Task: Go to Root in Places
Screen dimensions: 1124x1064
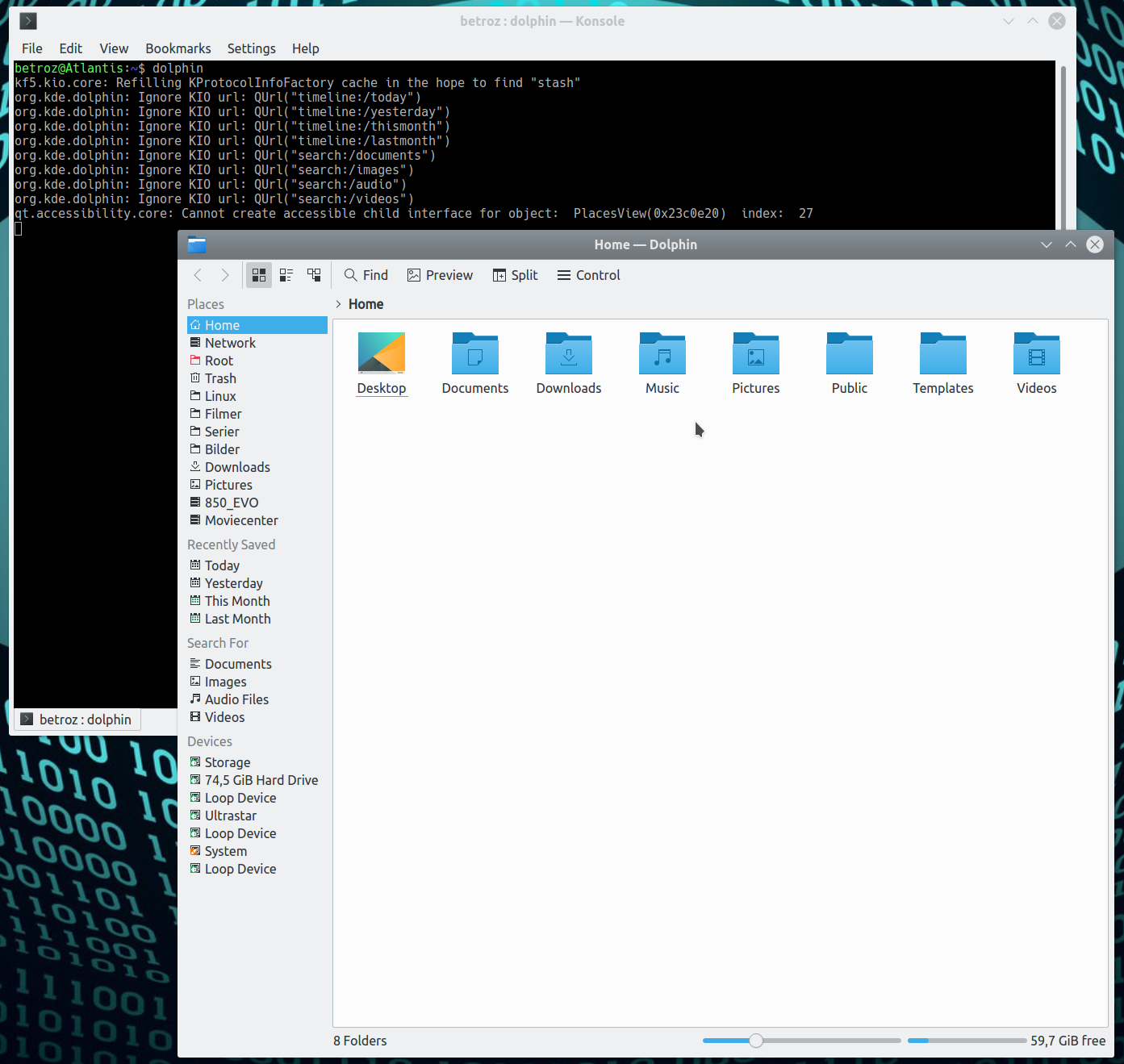Action: click(x=257, y=361)
